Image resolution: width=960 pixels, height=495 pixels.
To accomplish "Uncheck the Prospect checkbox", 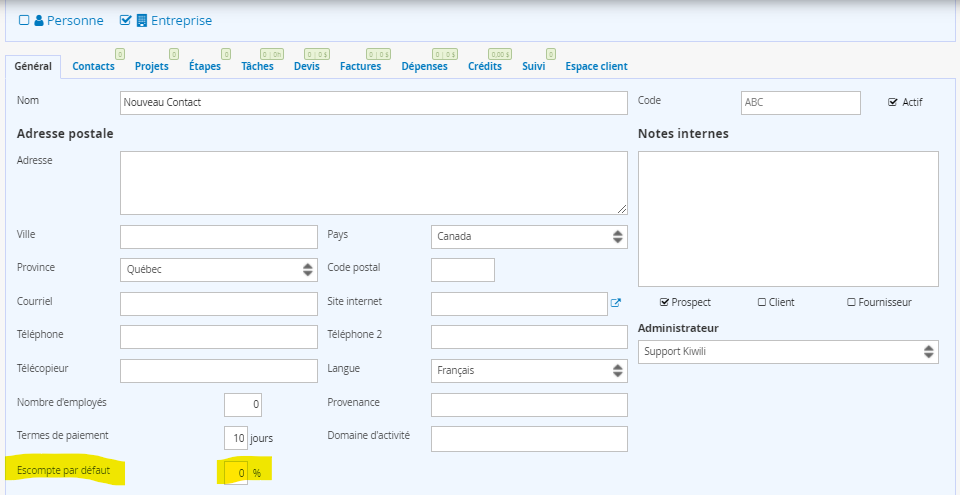I will [x=665, y=302].
